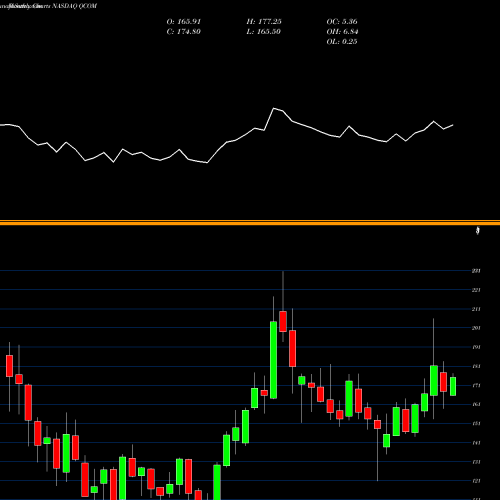Click the 201 price axis label
The height and width of the screenshot is (500, 500).
pyautogui.click(x=476, y=328)
